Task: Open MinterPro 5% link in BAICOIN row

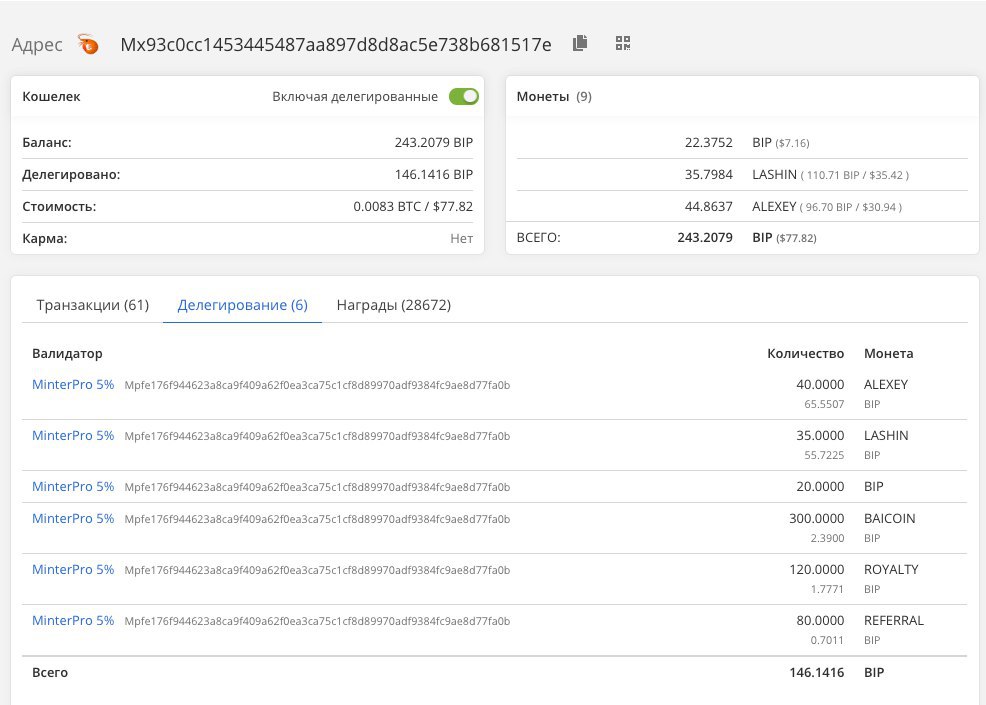Action: [x=73, y=518]
